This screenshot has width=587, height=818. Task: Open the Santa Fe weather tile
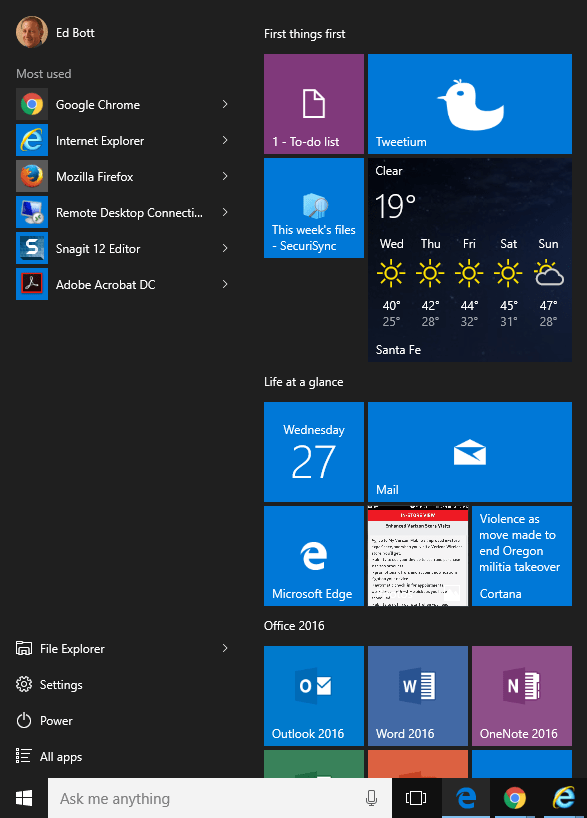click(470, 260)
